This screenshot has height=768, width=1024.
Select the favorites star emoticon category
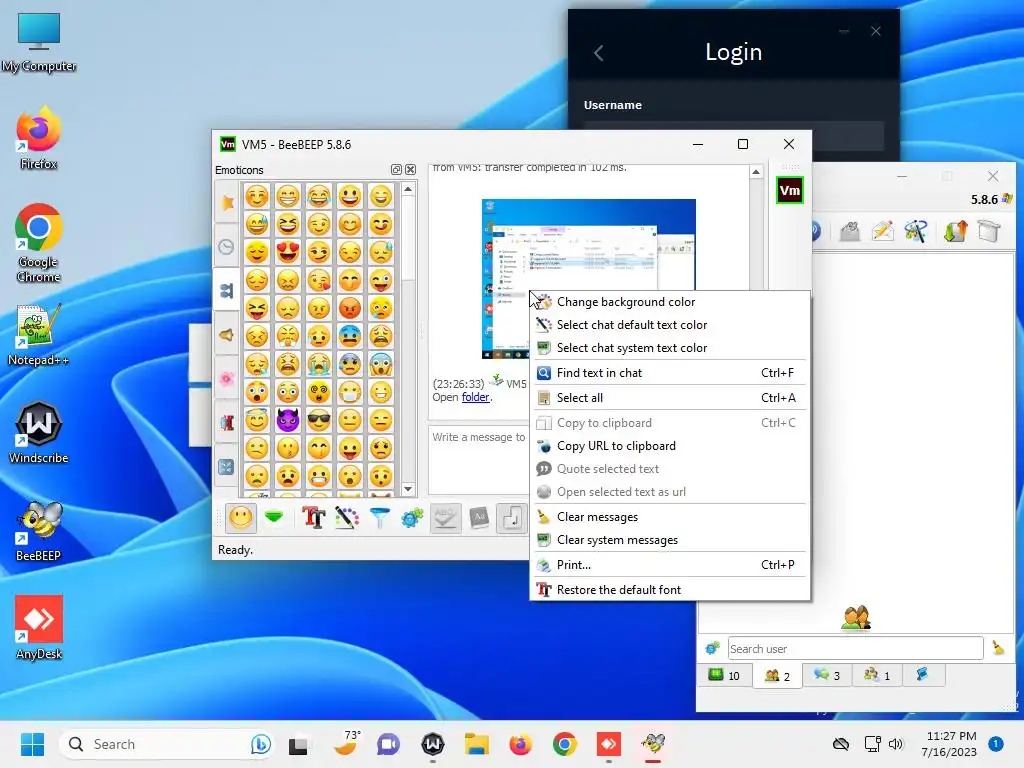click(227, 202)
